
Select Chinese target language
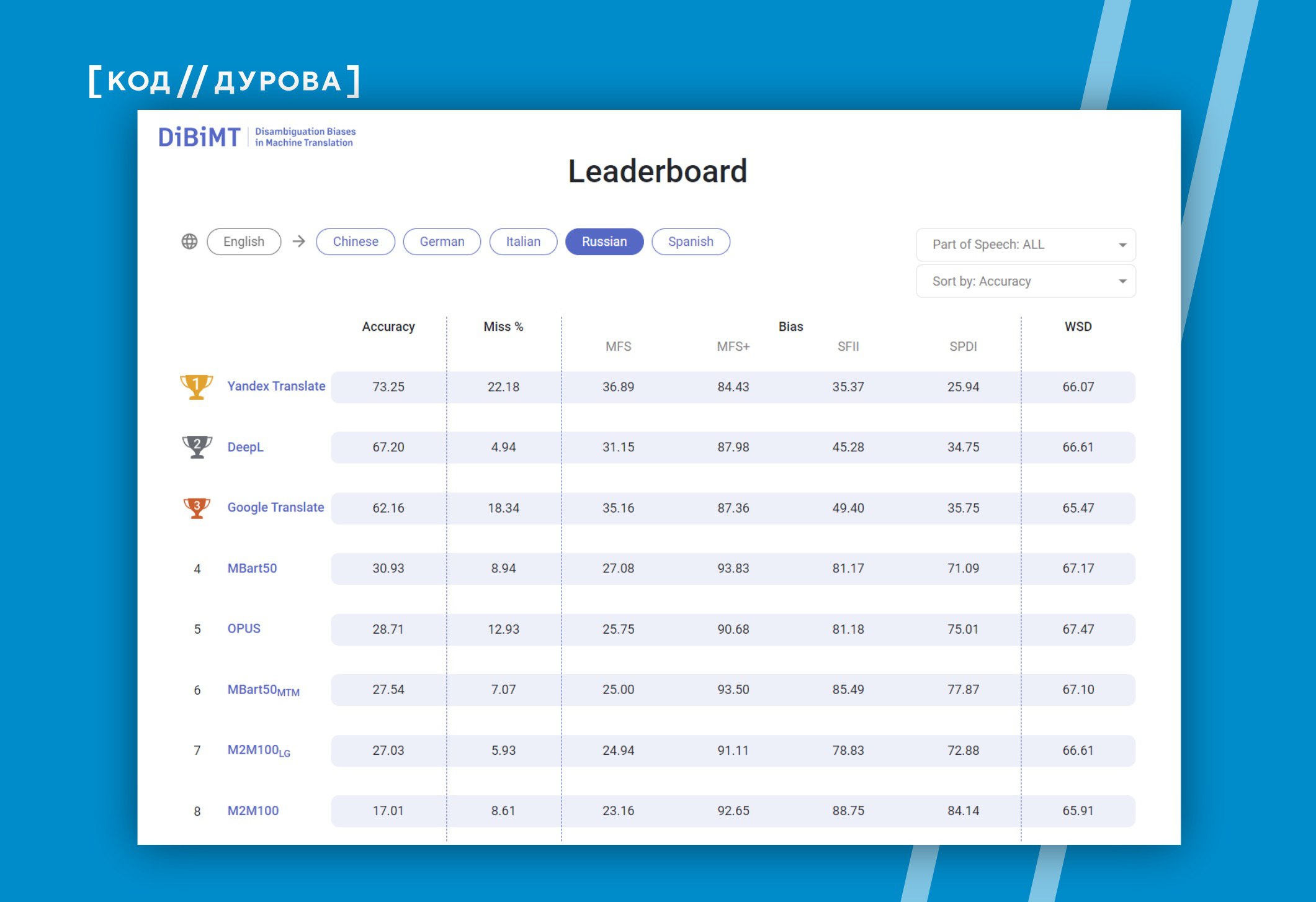click(355, 241)
